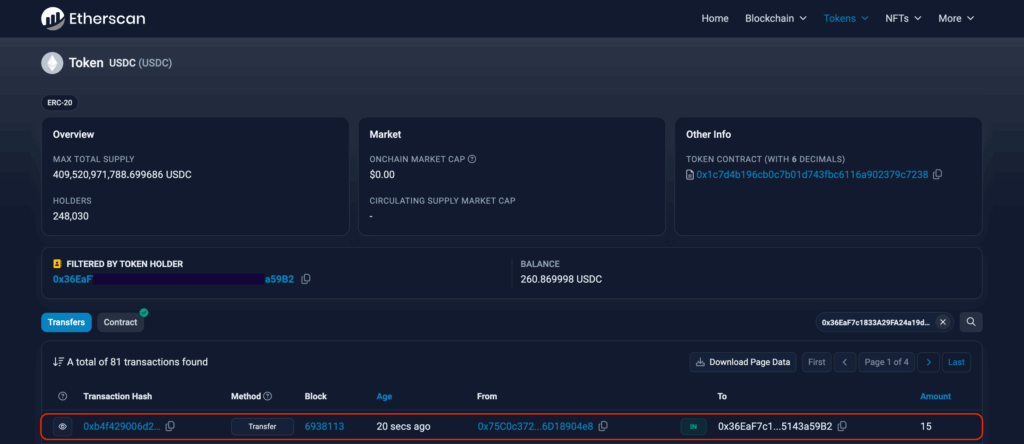Clear the 0x36EaF7c1833A address filter
This screenshot has height=444, width=1024.
point(942,322)
